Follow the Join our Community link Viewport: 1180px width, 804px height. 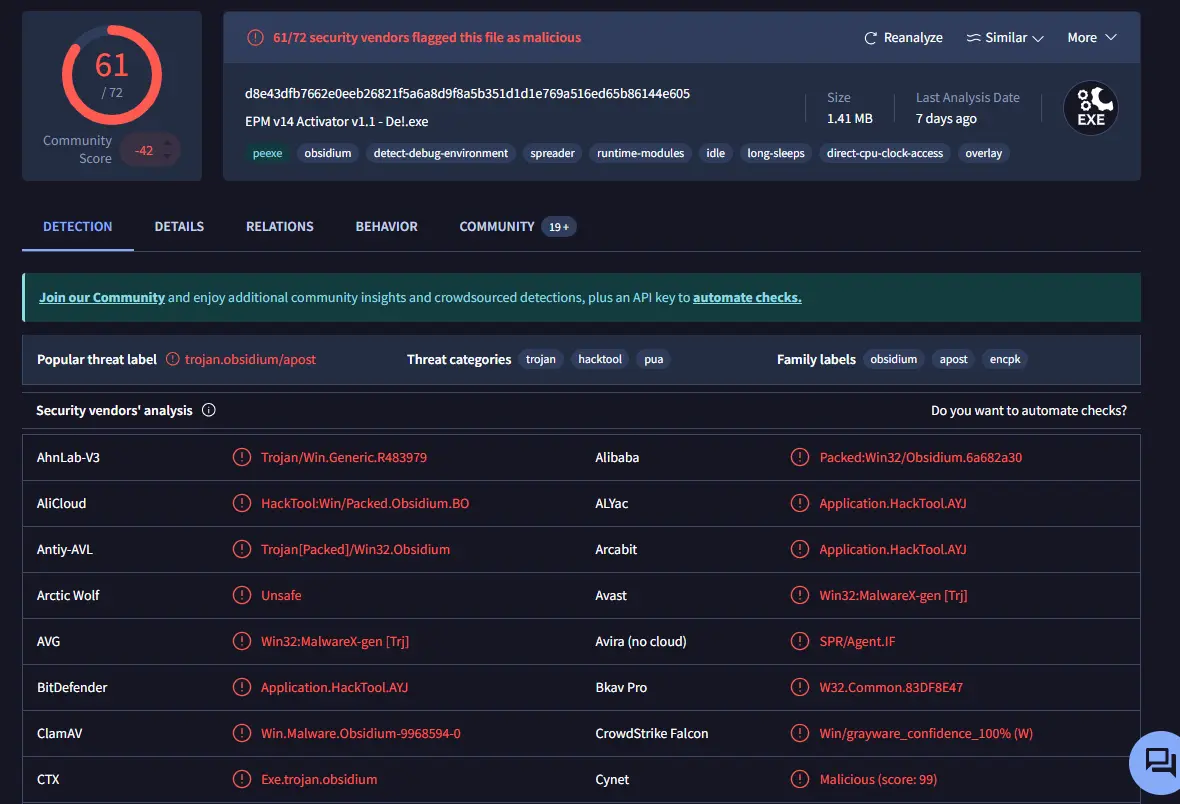102,297
